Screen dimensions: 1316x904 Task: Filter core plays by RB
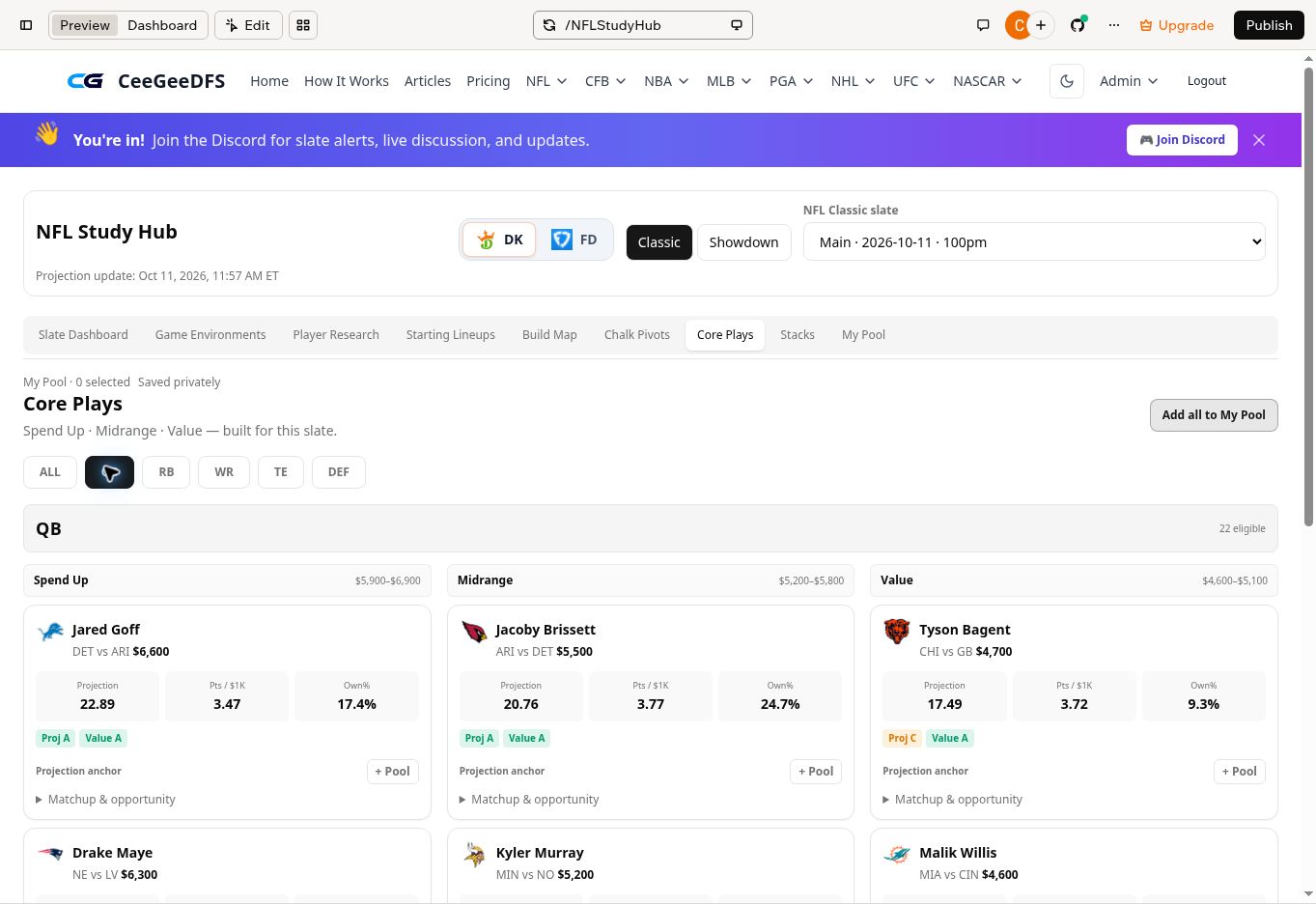click(x=166, y=472)
